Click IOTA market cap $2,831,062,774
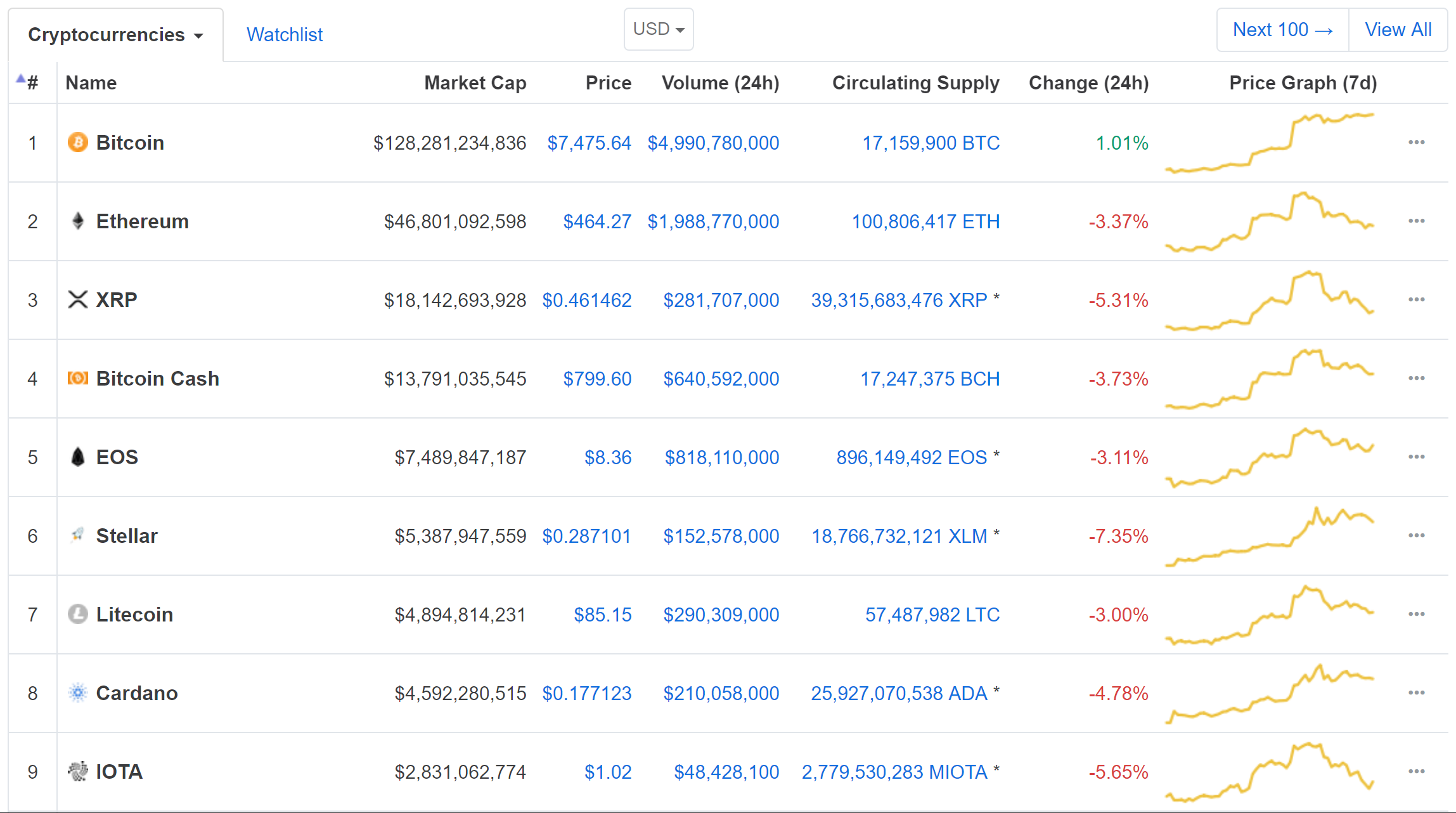The width and height of the screenshot is (1456, 813). coord(461,772)
